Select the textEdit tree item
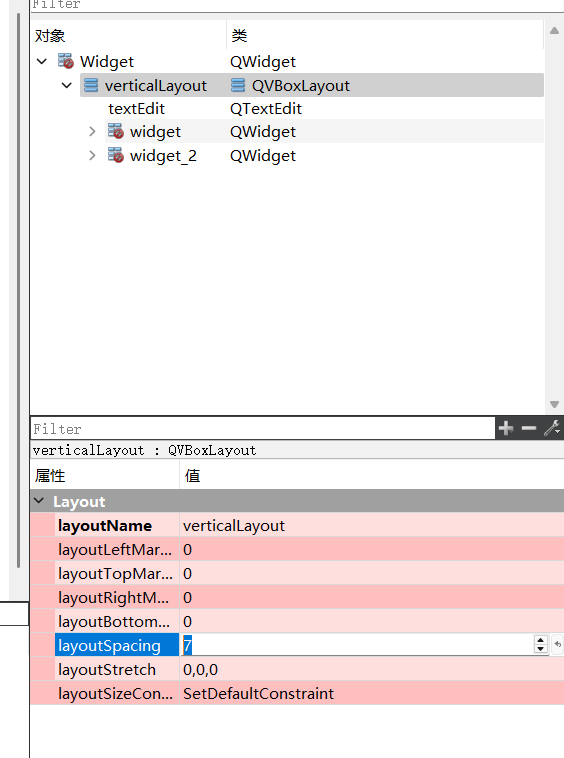This screenshot has width=564, height=758. pos(137,109)
